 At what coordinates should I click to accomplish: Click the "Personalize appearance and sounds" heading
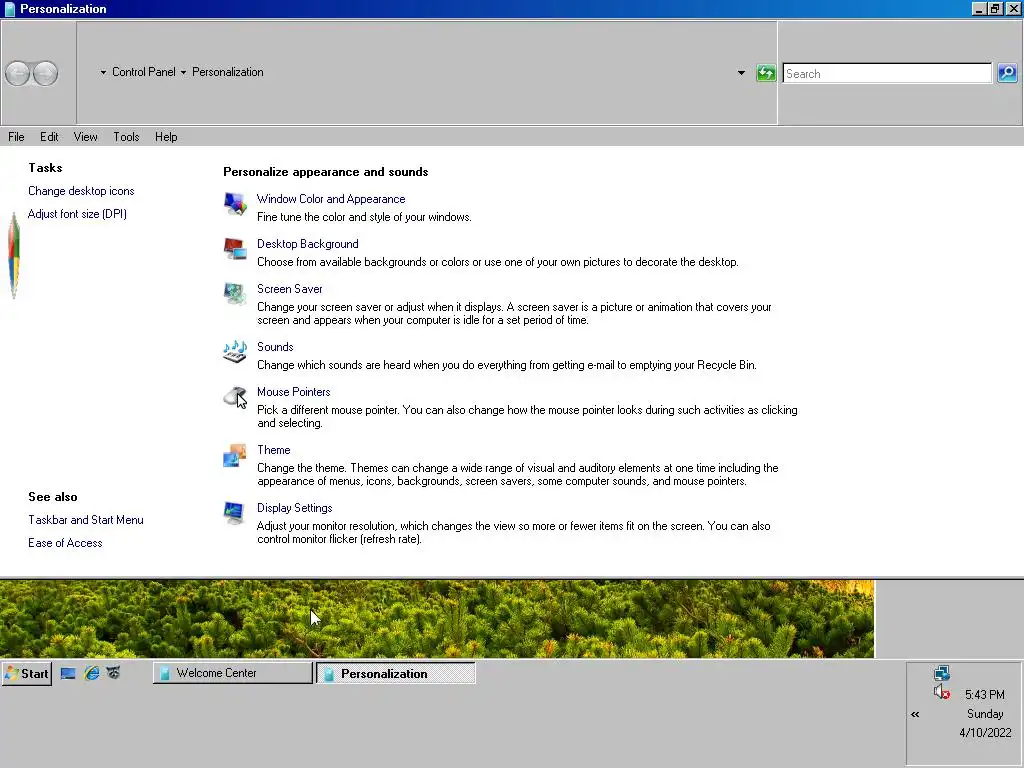(326, 172)
